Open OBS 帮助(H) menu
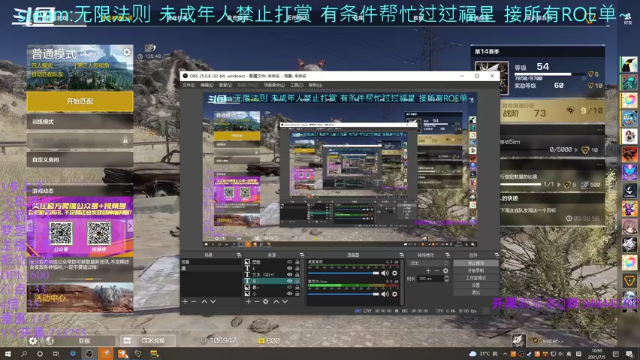The width and height of the screenshot is (640, 360). 315,85
